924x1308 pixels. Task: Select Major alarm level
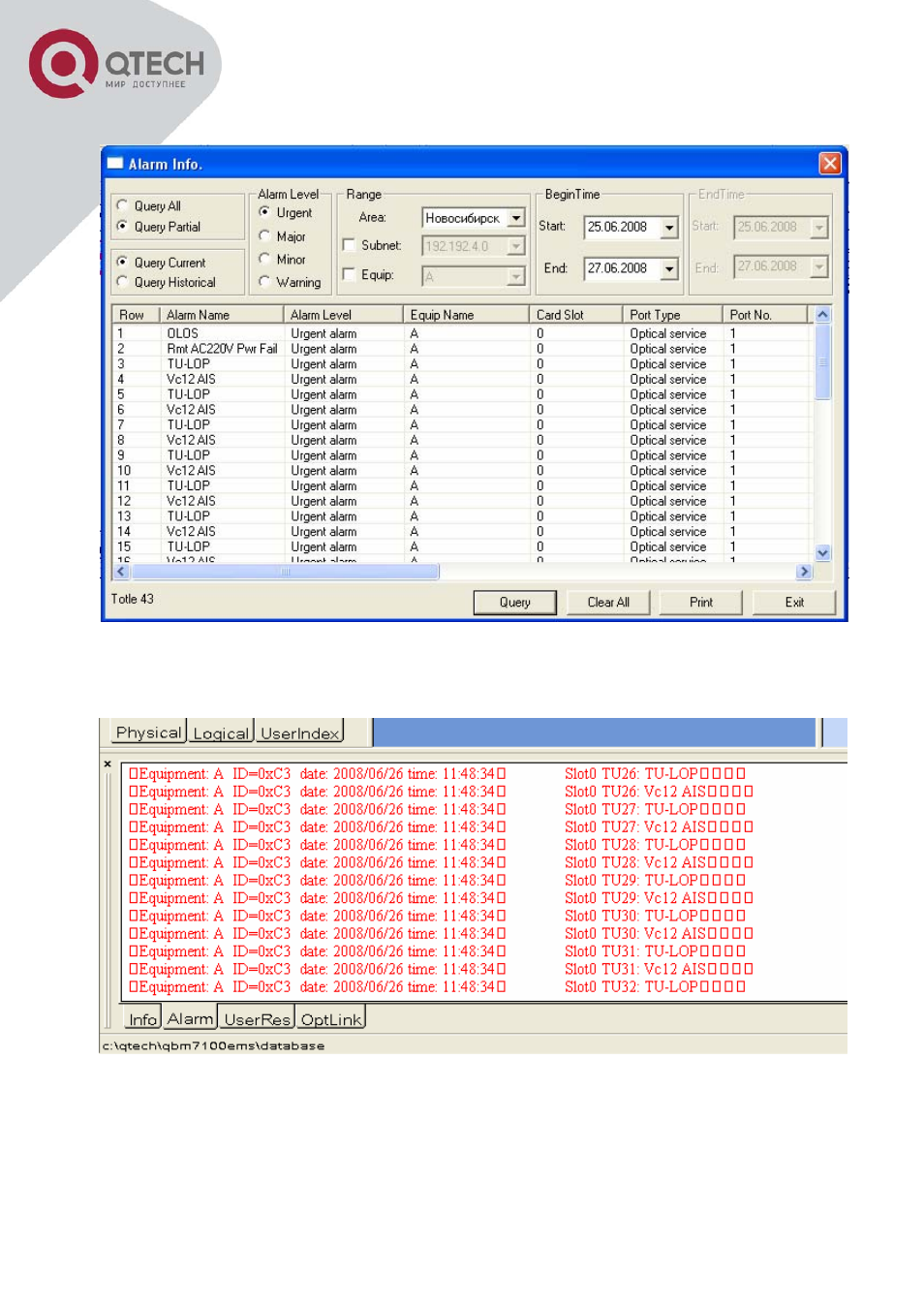[x=264, y=235]
